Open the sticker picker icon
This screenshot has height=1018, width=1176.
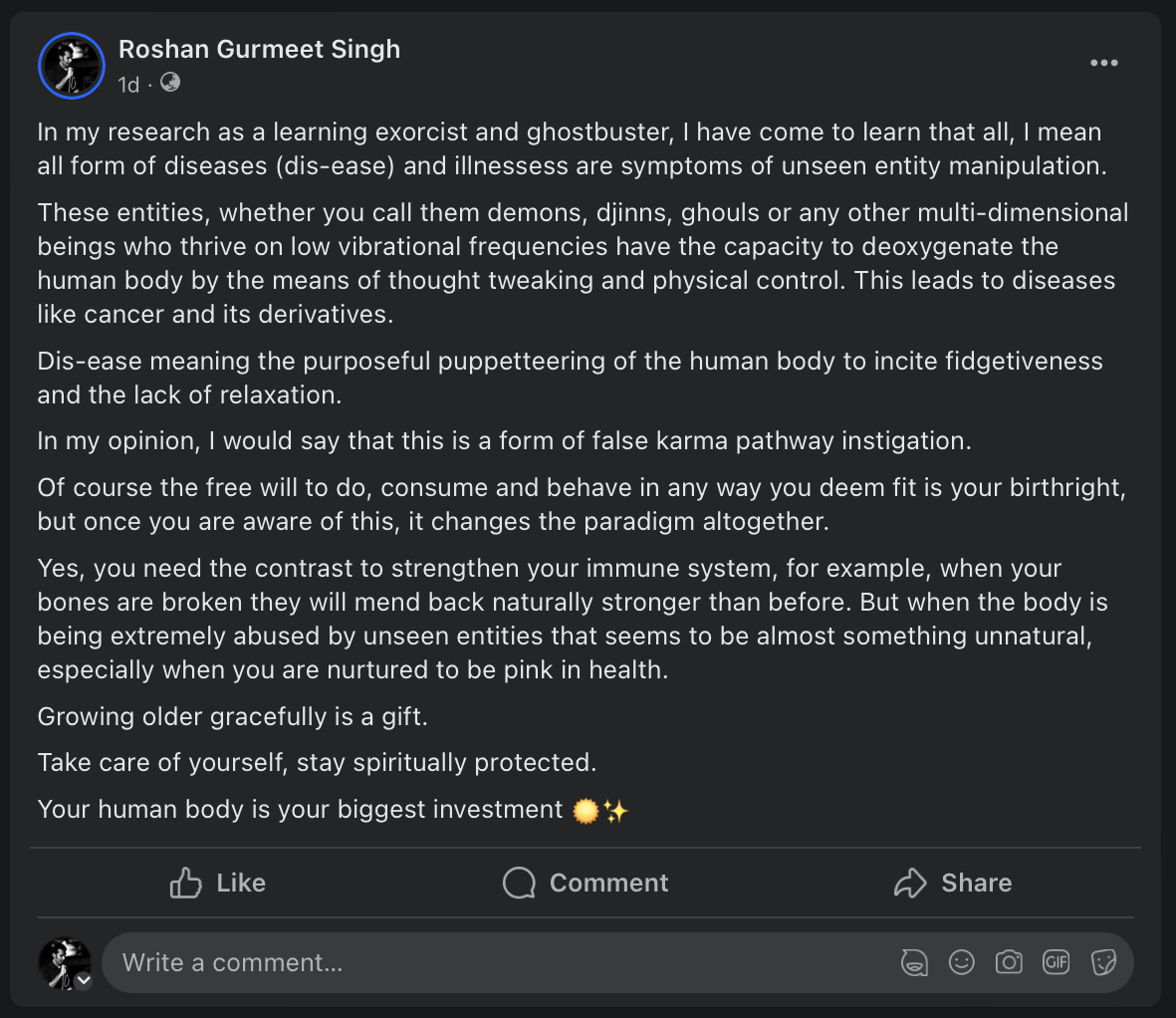click(x=1103, y=962)
